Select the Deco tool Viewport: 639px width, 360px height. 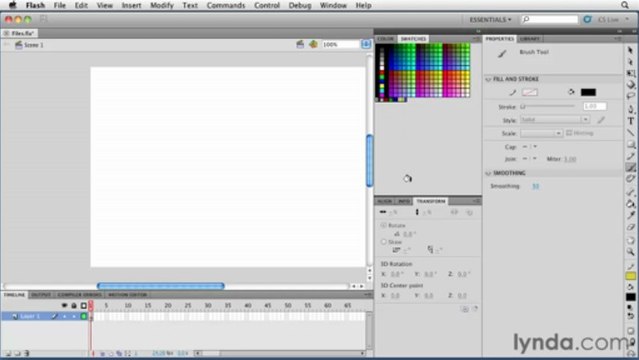pos(630,179)
